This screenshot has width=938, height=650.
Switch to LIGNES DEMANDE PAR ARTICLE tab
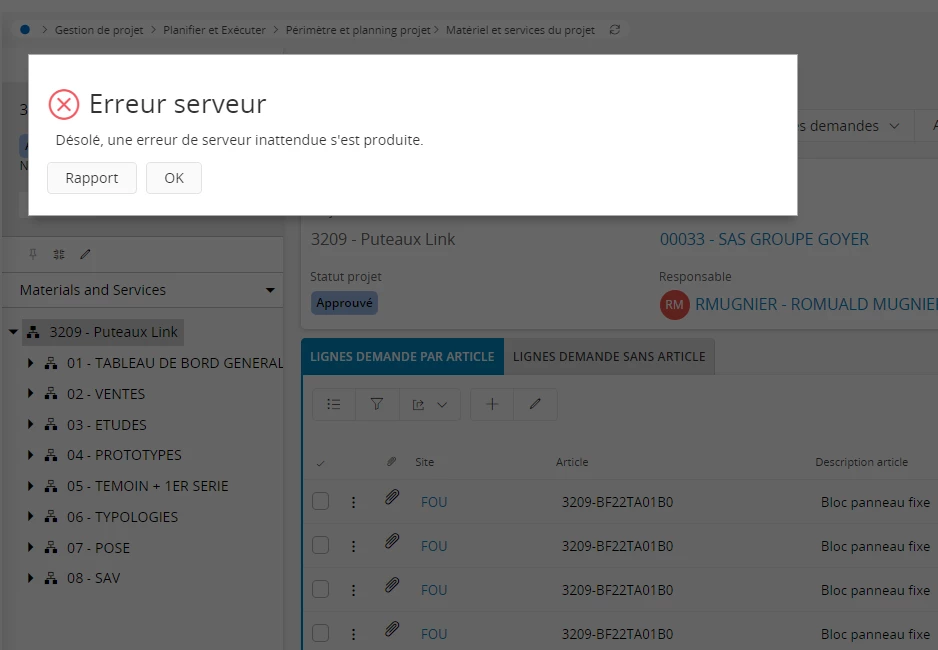click(402, 356)
